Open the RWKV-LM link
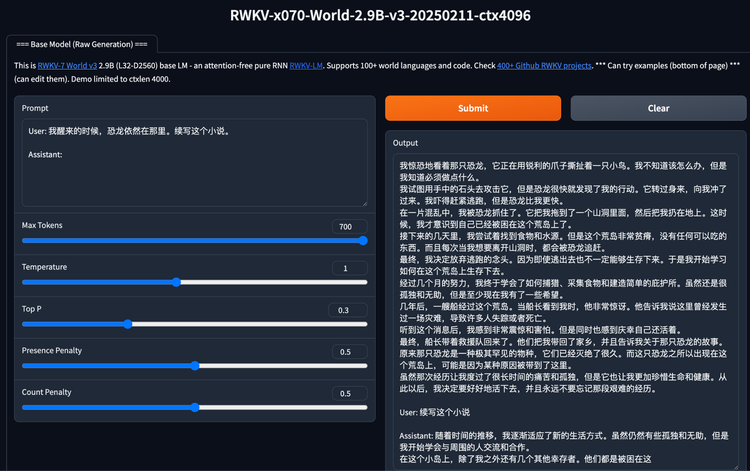This screenshot has height=471, width=750. pyautogui.click(x=306, y=66)
